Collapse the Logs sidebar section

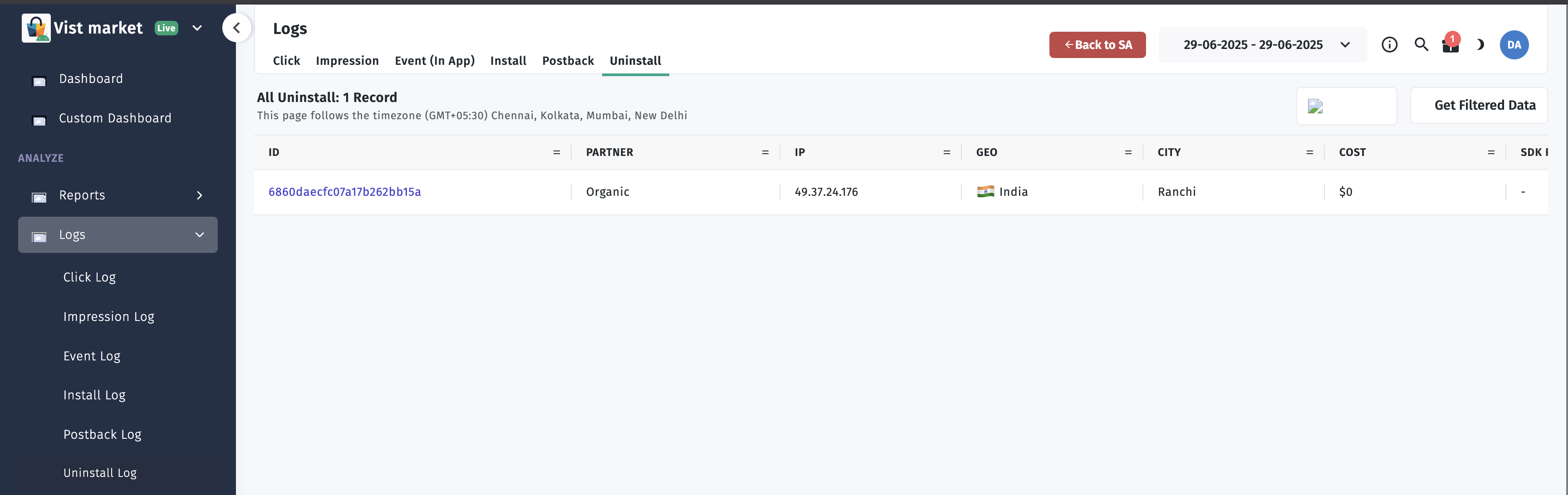pos(199,235)
